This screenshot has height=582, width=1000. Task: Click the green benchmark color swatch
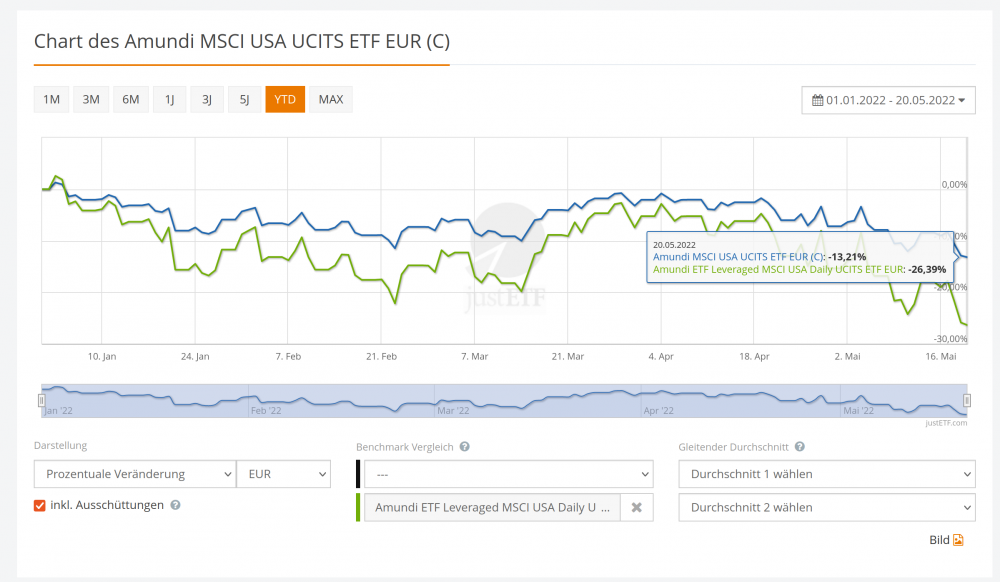358,507
